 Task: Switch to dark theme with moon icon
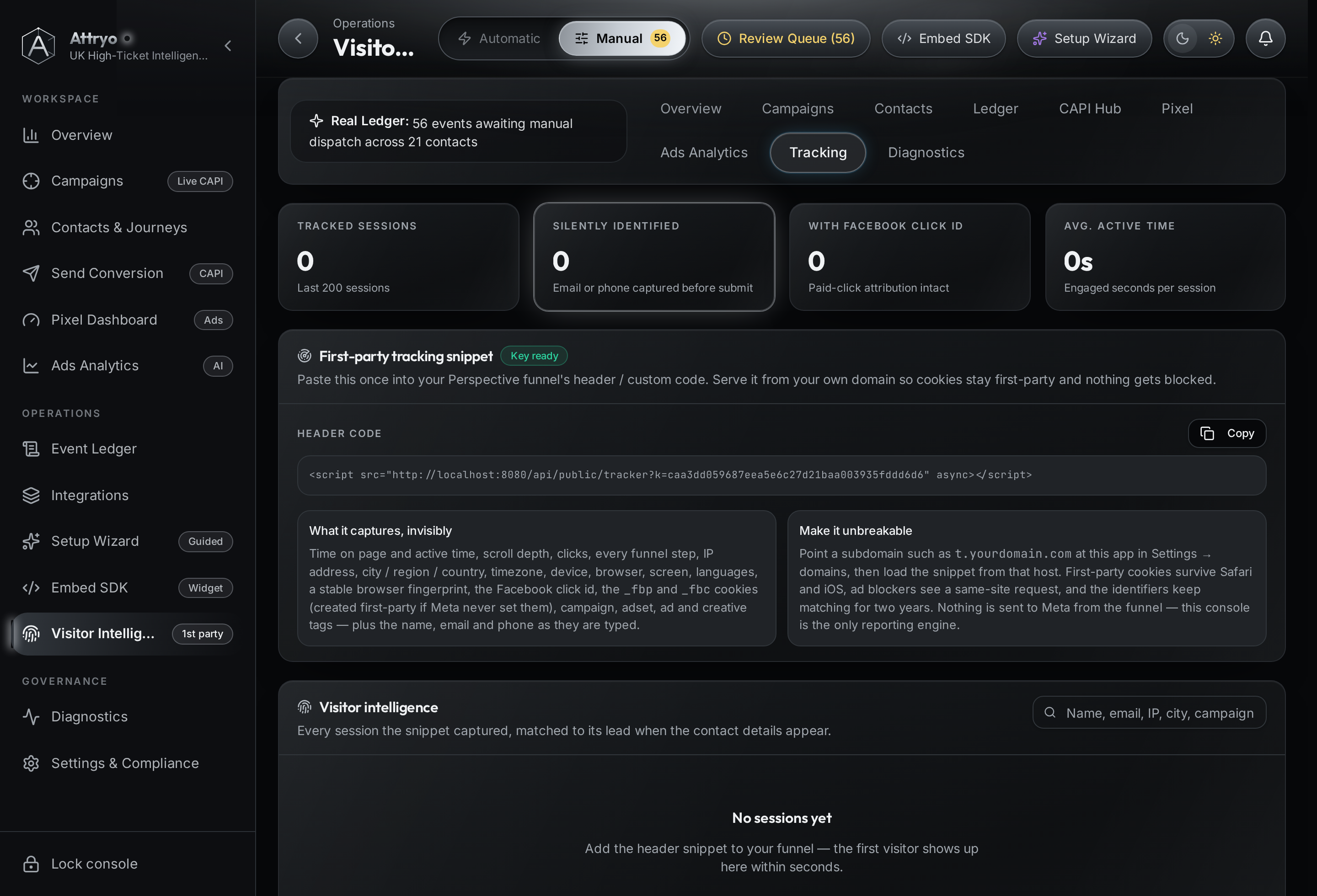(x=1182, y=38)
